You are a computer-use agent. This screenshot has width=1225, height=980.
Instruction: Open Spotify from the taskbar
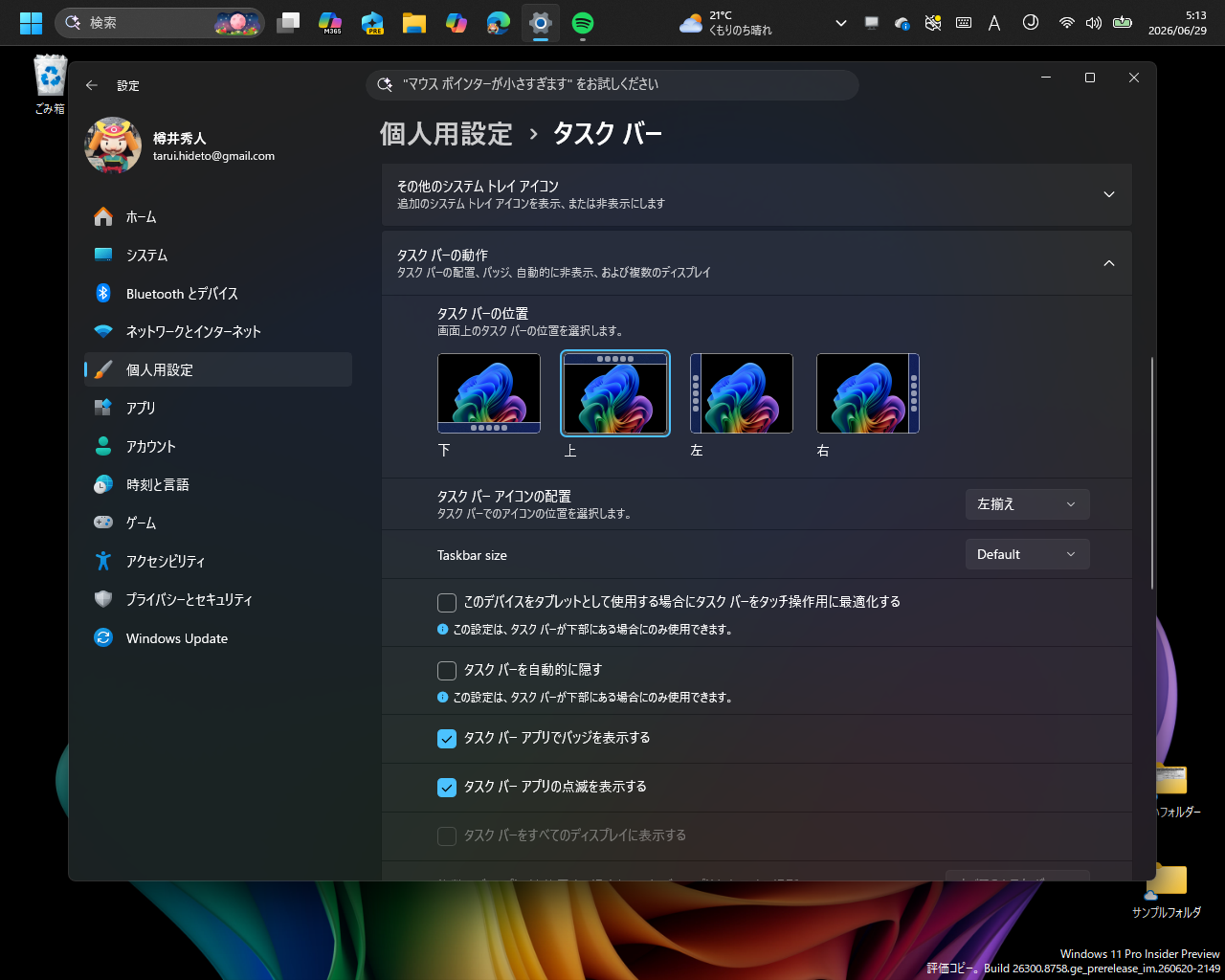[x=582, y=23]
